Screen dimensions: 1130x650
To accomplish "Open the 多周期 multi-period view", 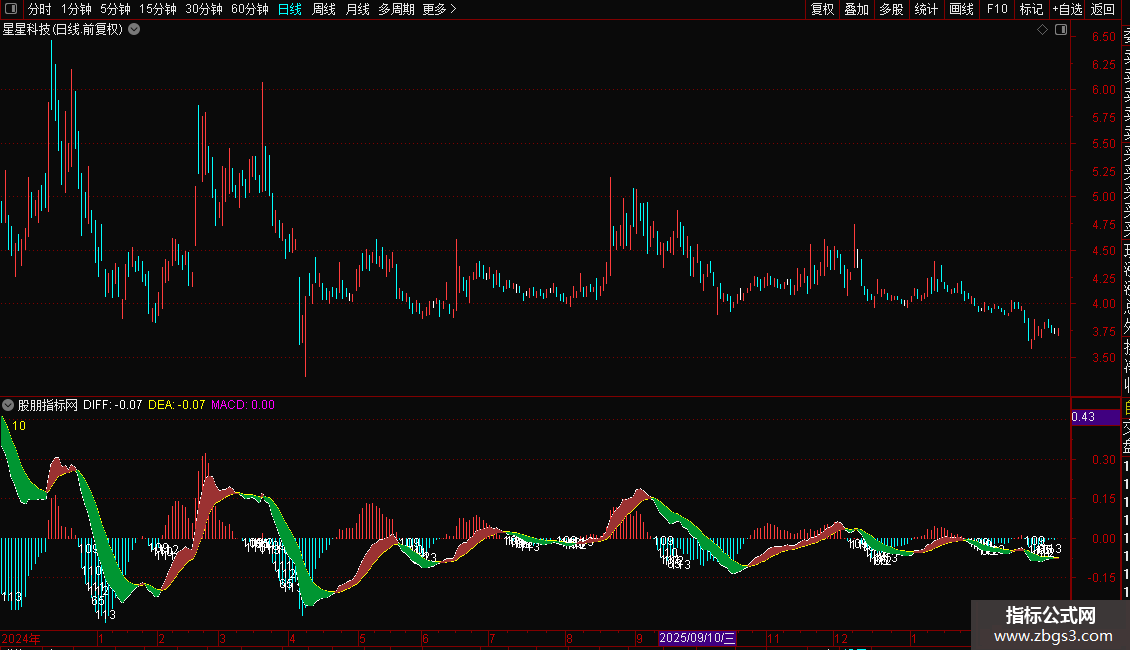I will (x=396, y=9).
